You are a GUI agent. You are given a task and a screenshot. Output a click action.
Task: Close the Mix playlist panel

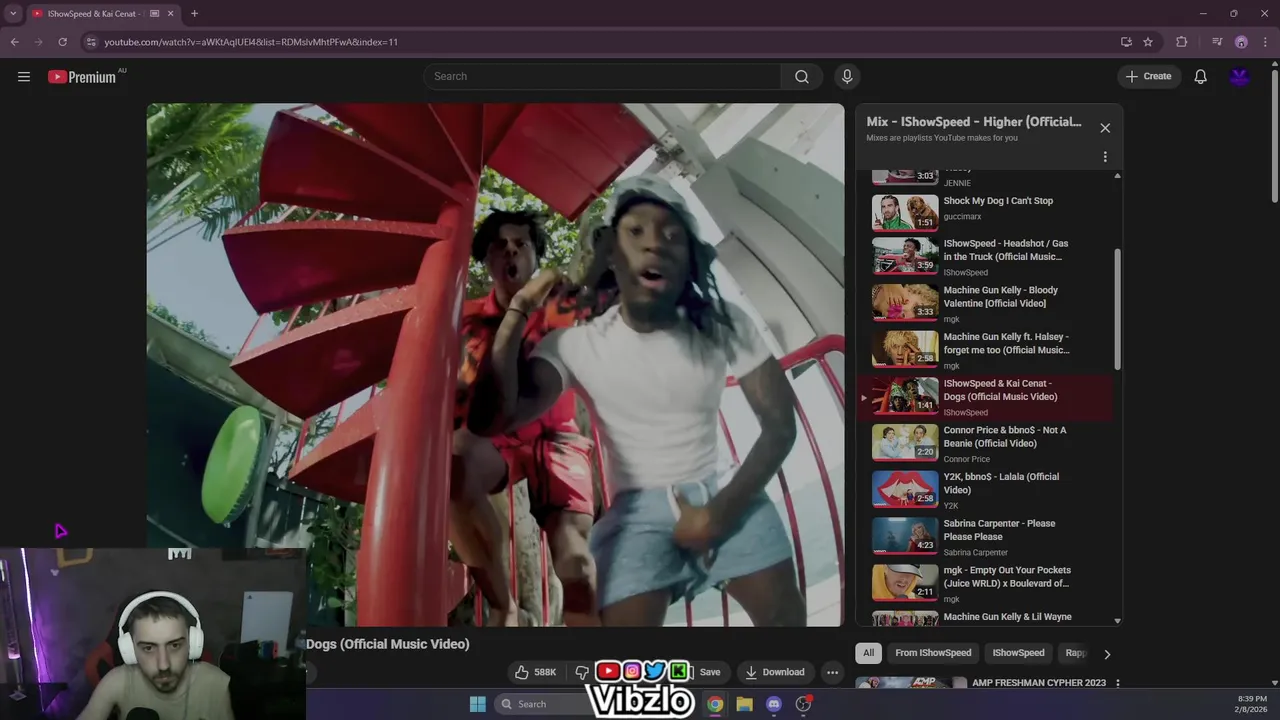click(1105, 128)
